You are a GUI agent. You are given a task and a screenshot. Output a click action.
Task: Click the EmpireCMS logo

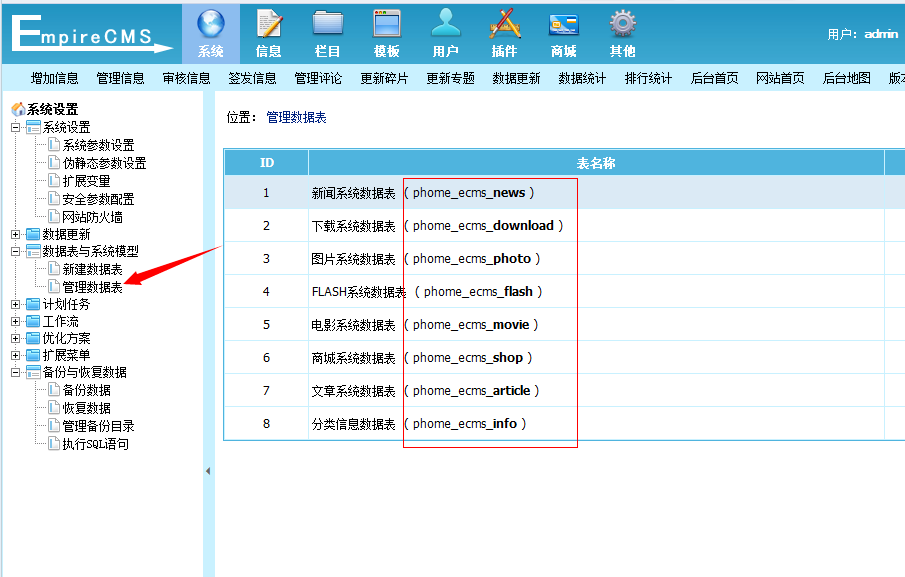point(91,33)
